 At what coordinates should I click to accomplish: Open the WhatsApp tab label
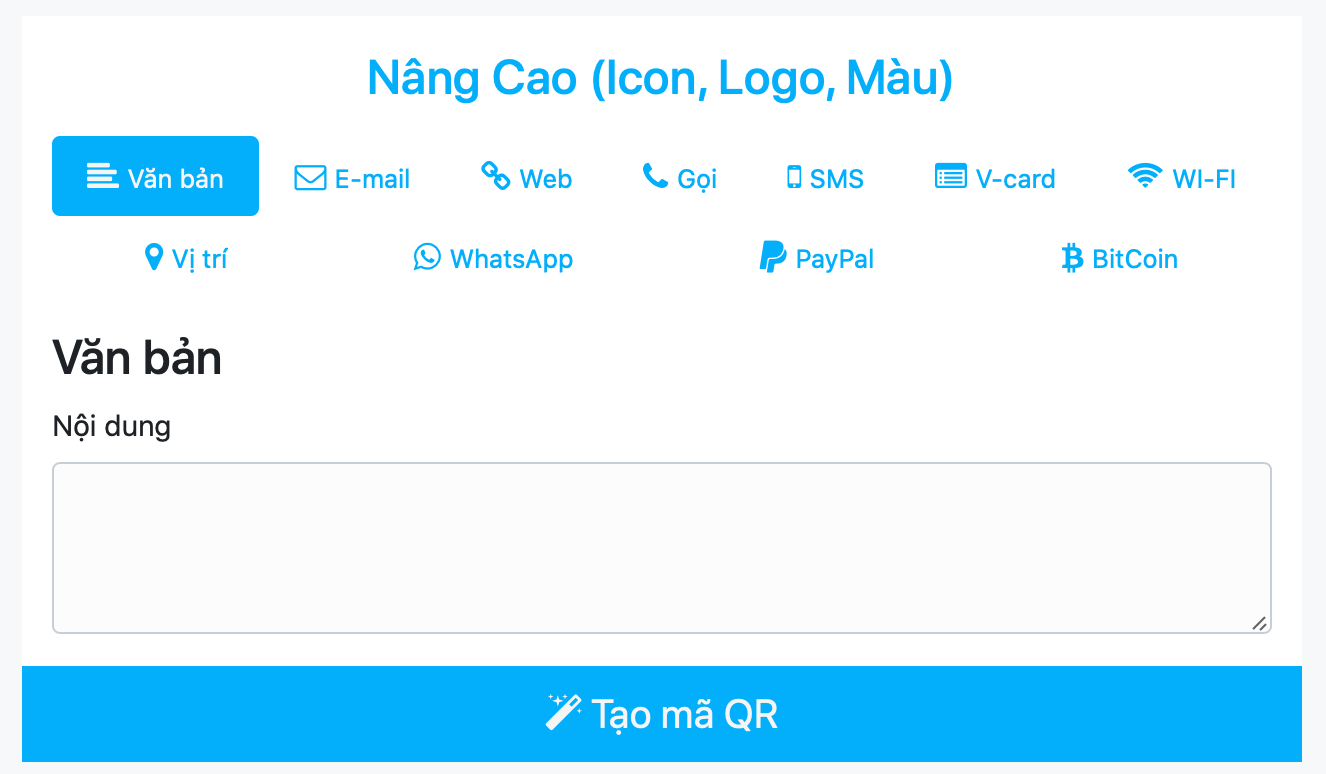coord(511,259)
